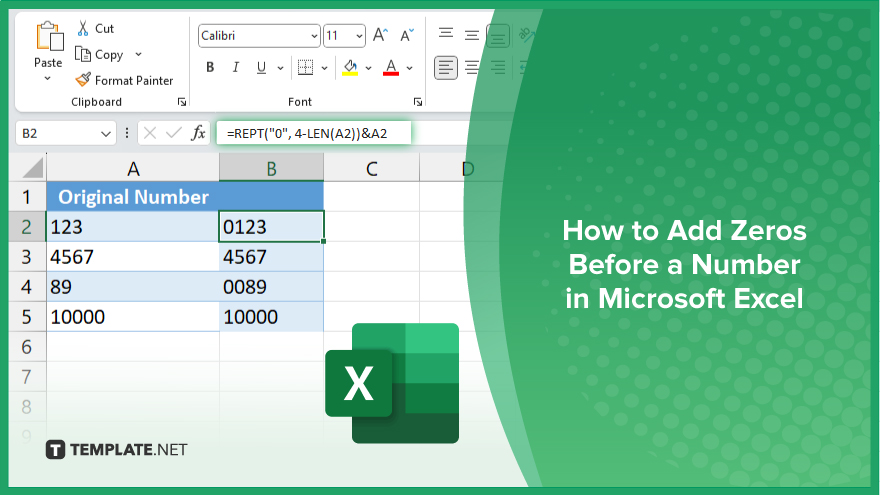Select column B header
This screenshot has width=880, height=495.
click(x=271, y=168)
